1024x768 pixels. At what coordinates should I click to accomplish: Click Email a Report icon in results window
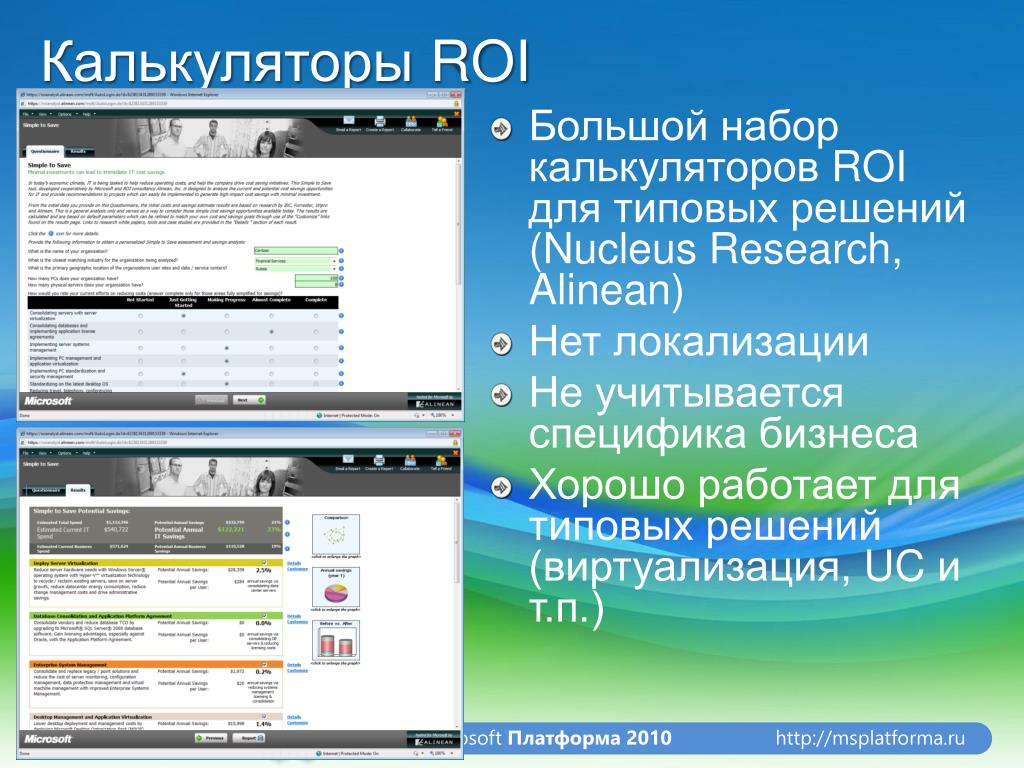[348, 460]
